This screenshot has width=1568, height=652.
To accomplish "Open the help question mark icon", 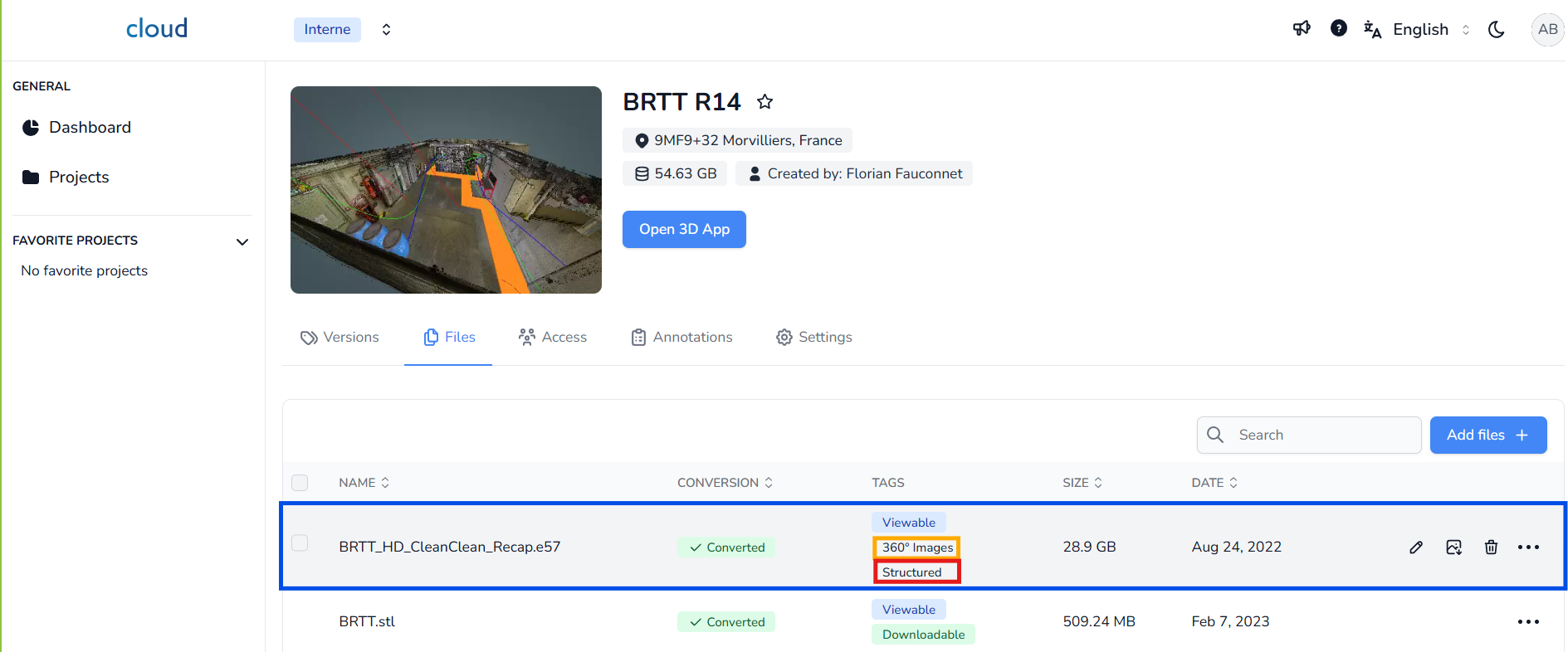I will [x=1338, y=29].
